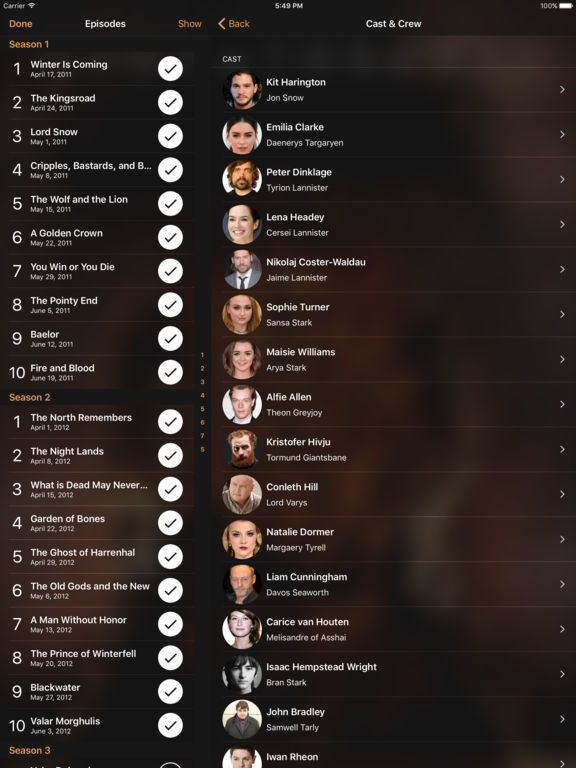Tap Conleth Hill's avatar thumbnail

242,494
